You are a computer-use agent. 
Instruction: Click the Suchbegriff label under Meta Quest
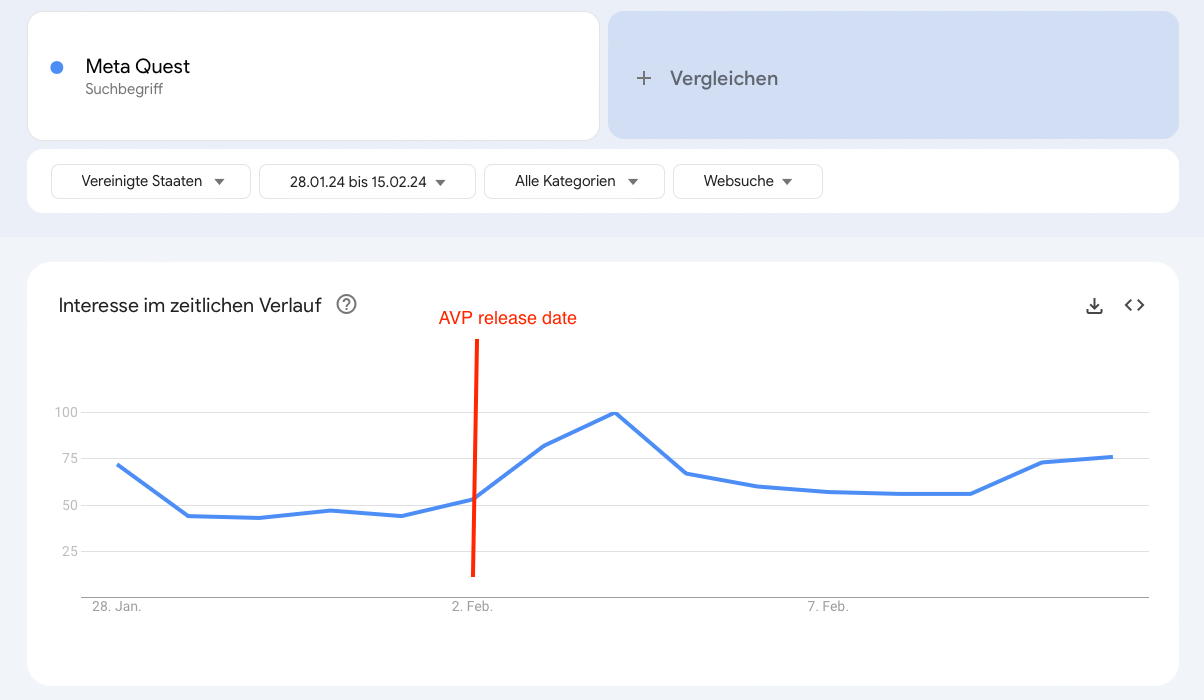click(x=124, y=89)
